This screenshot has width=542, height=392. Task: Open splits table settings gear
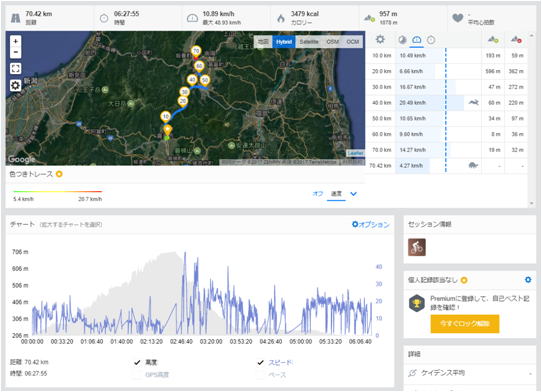(380, 39)
